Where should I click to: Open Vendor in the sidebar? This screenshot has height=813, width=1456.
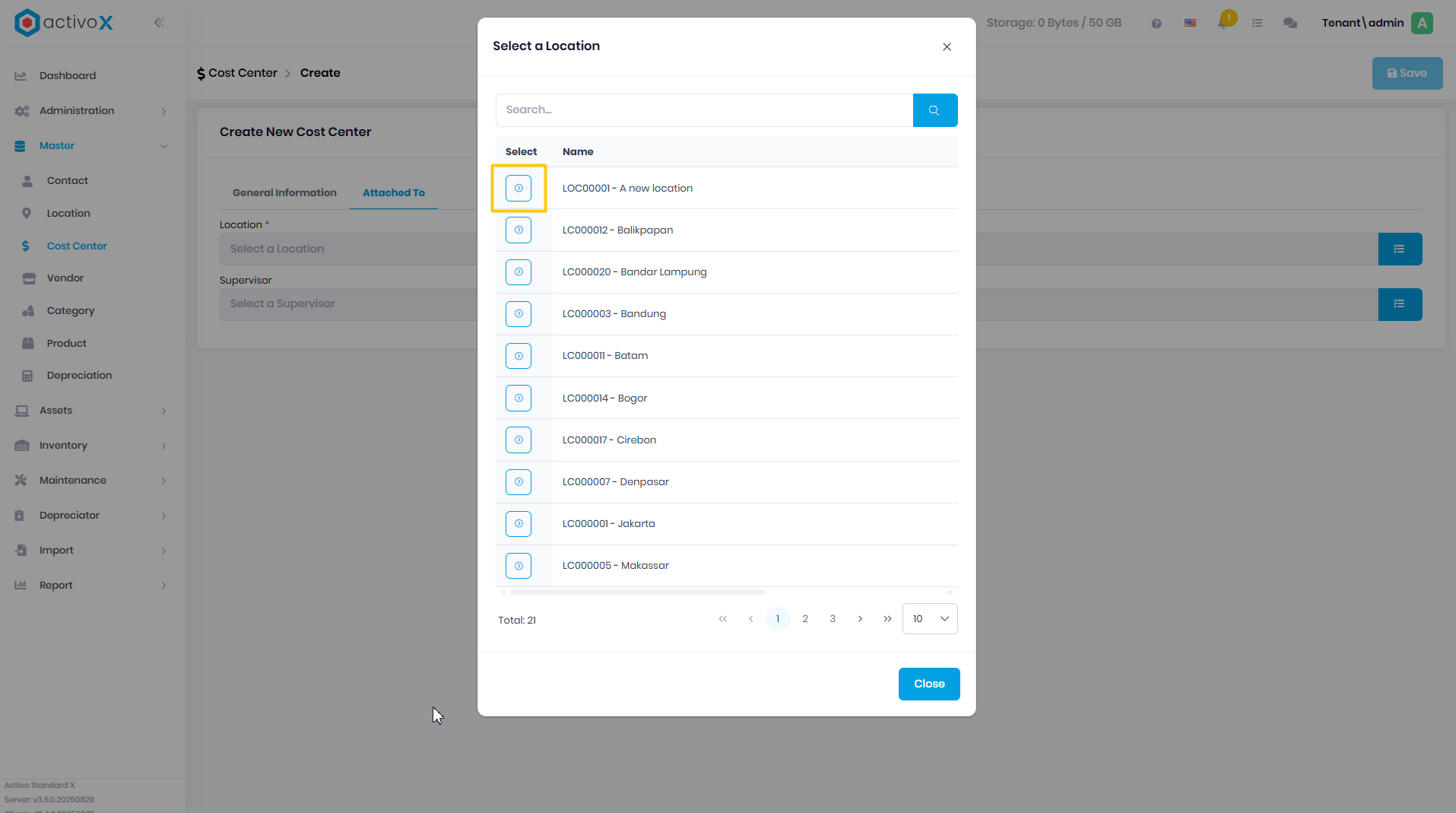[65, 278]
